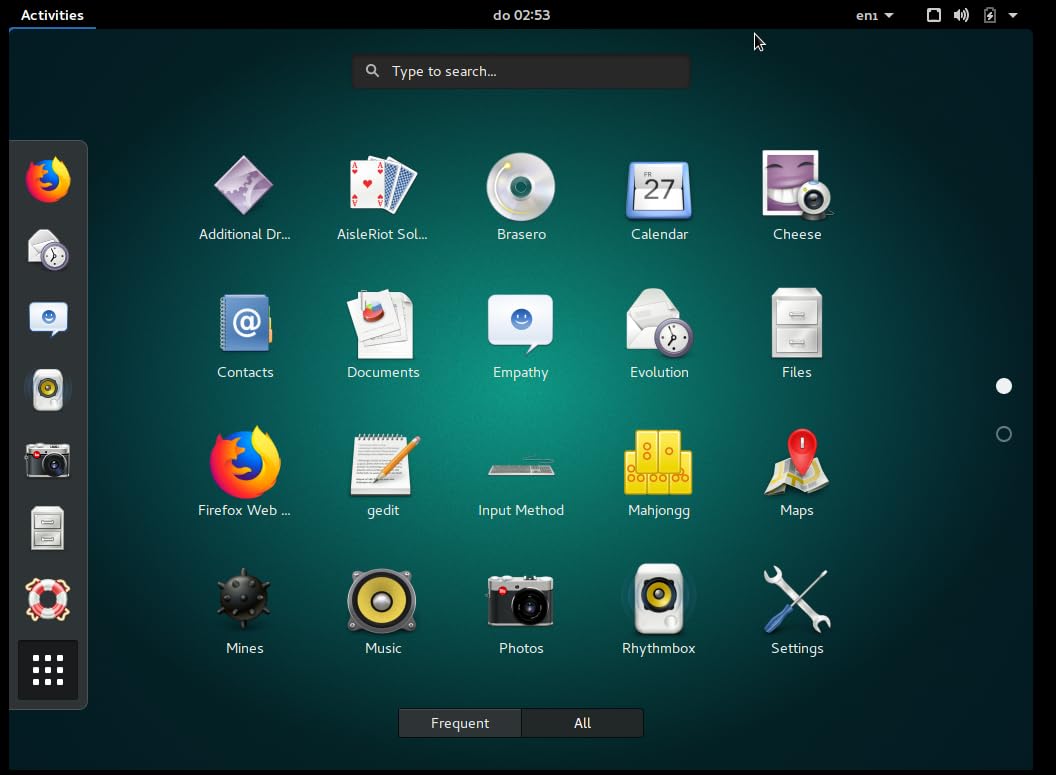Click the volume speaker icon
This screenshot has height=775, width=1056.
(x=961, y=15)
